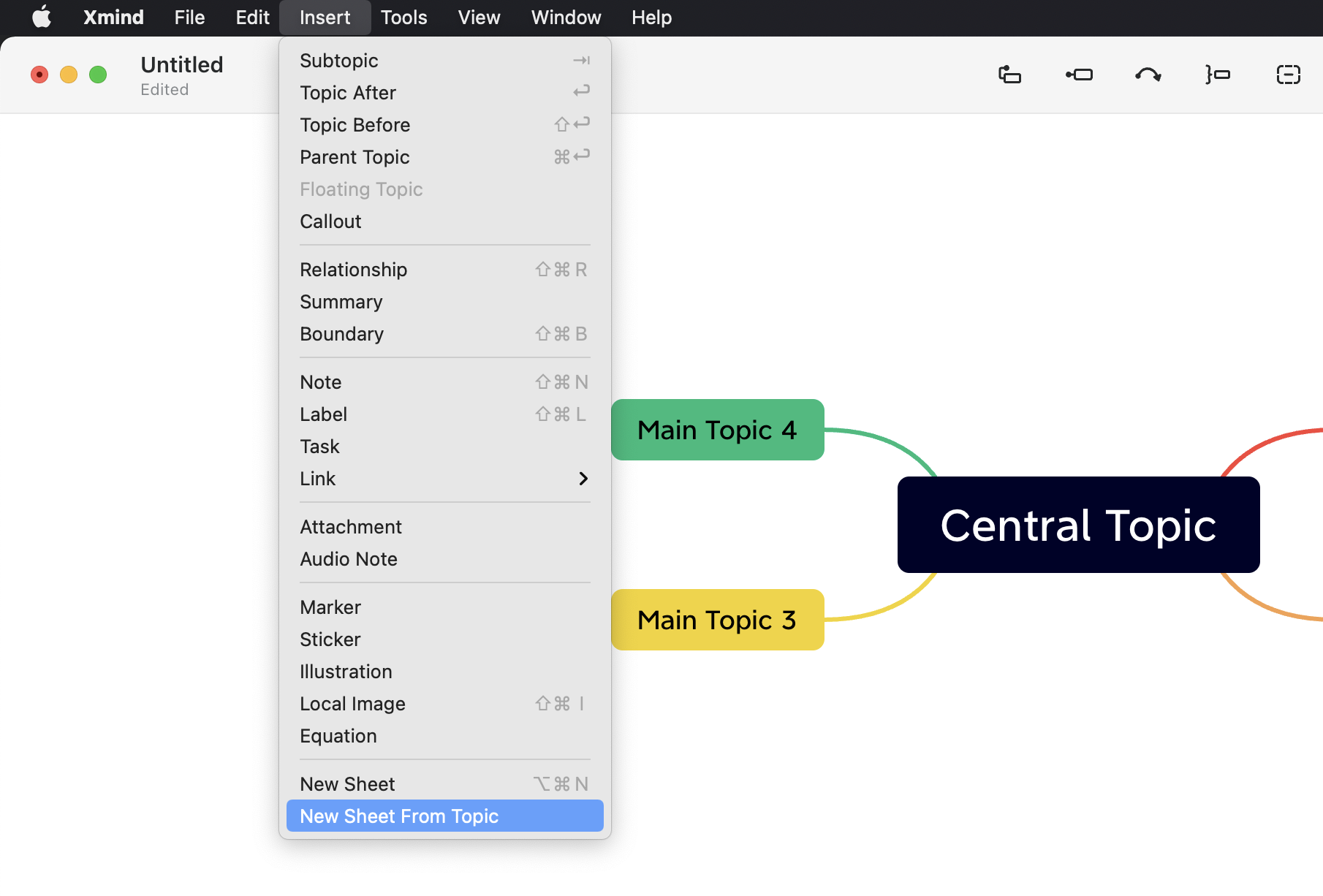
Task: Choose Marker menu entry
Action: pyautogui.click(x=445, y=607)
